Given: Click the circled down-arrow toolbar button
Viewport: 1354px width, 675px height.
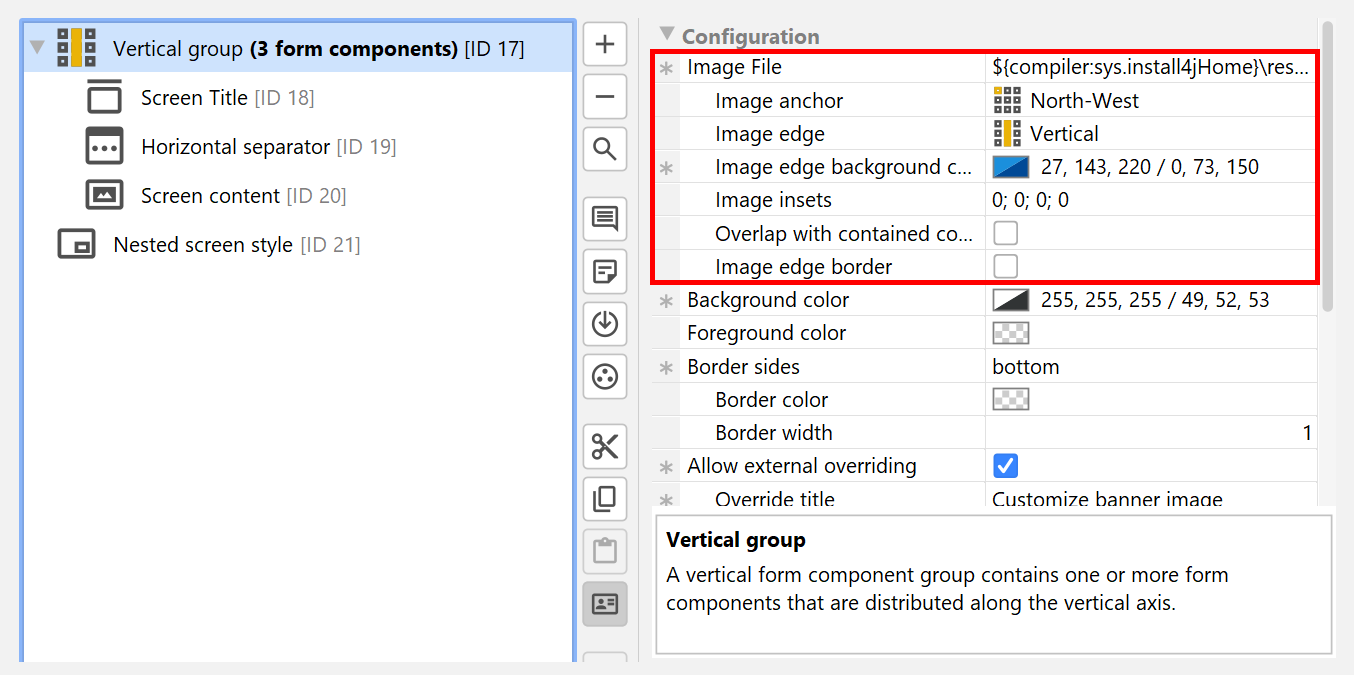Looking at the screenshot, I should coord(605,324).
